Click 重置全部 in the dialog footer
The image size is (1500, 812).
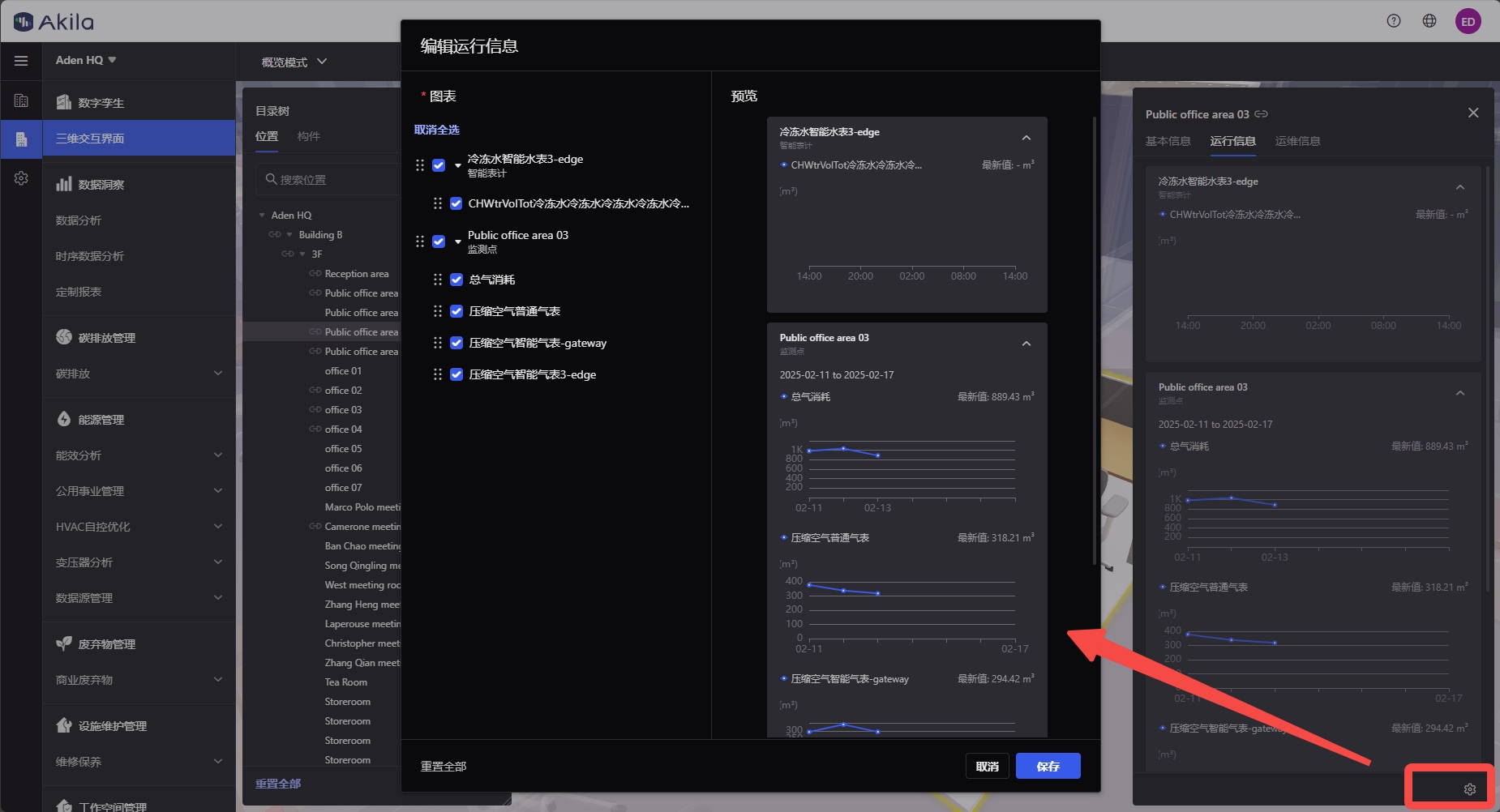[444, 766]
